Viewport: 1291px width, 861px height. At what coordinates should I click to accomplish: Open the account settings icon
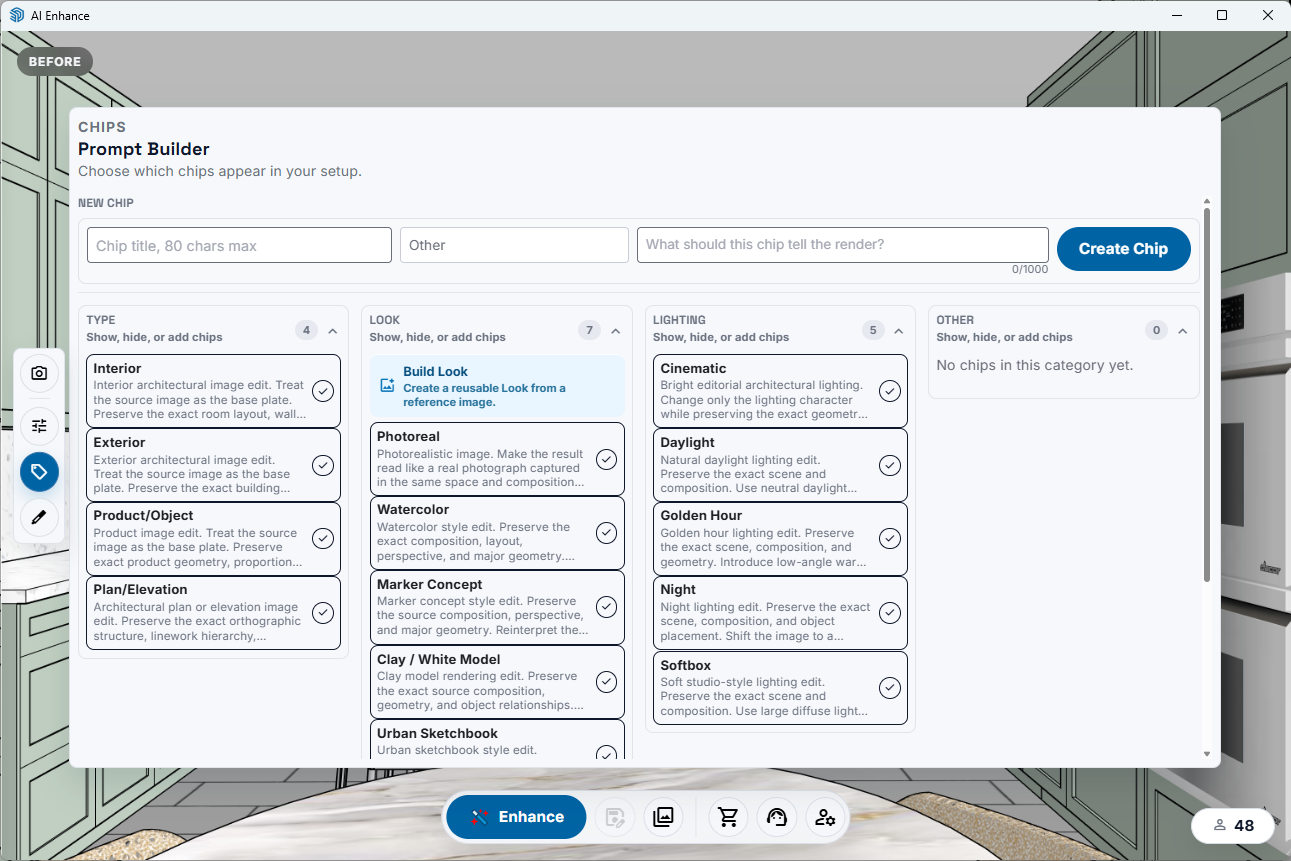(825, 817)
